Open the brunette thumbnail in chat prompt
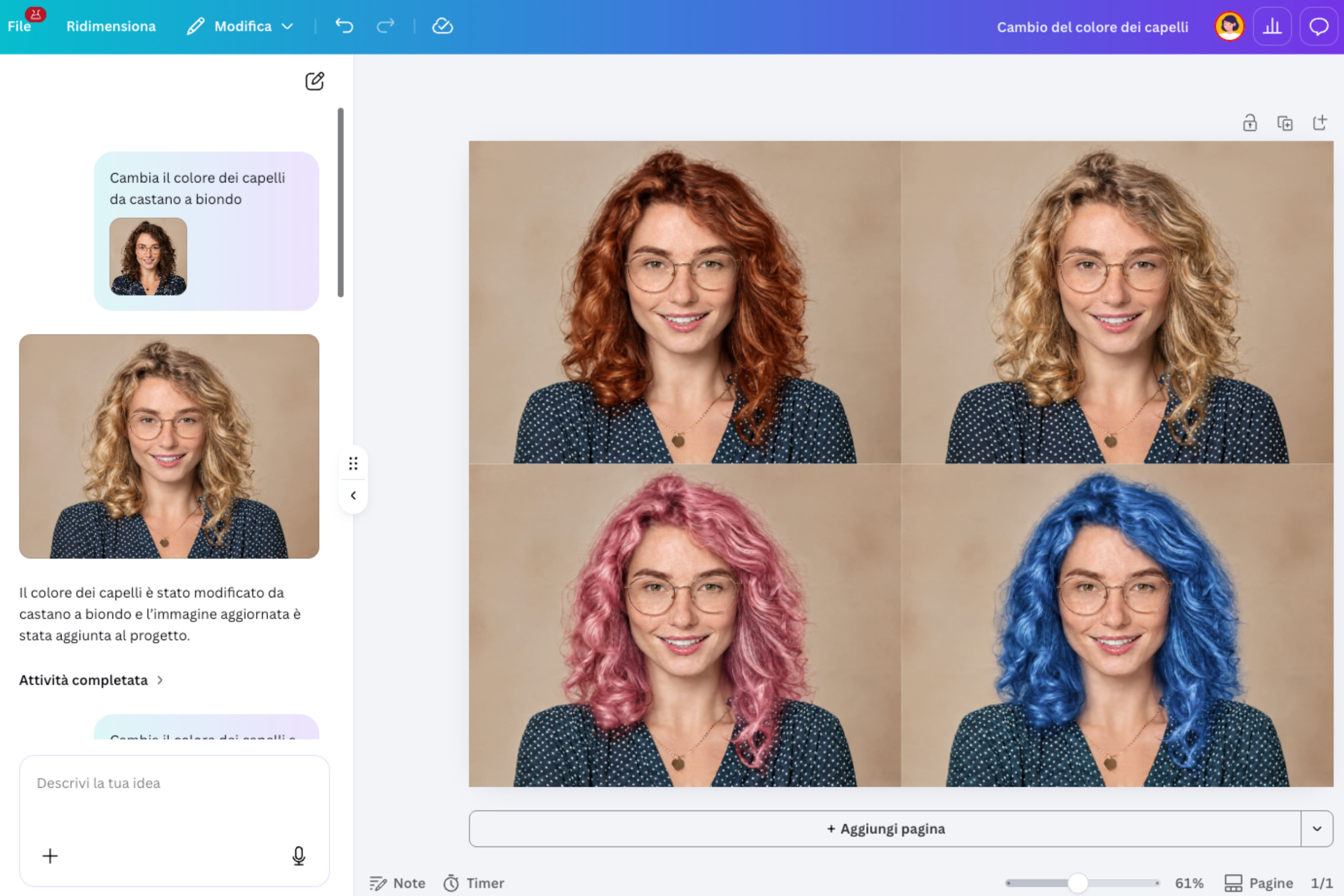The width and height of the screenshot is (1344, 896). [x=148, y=257]
